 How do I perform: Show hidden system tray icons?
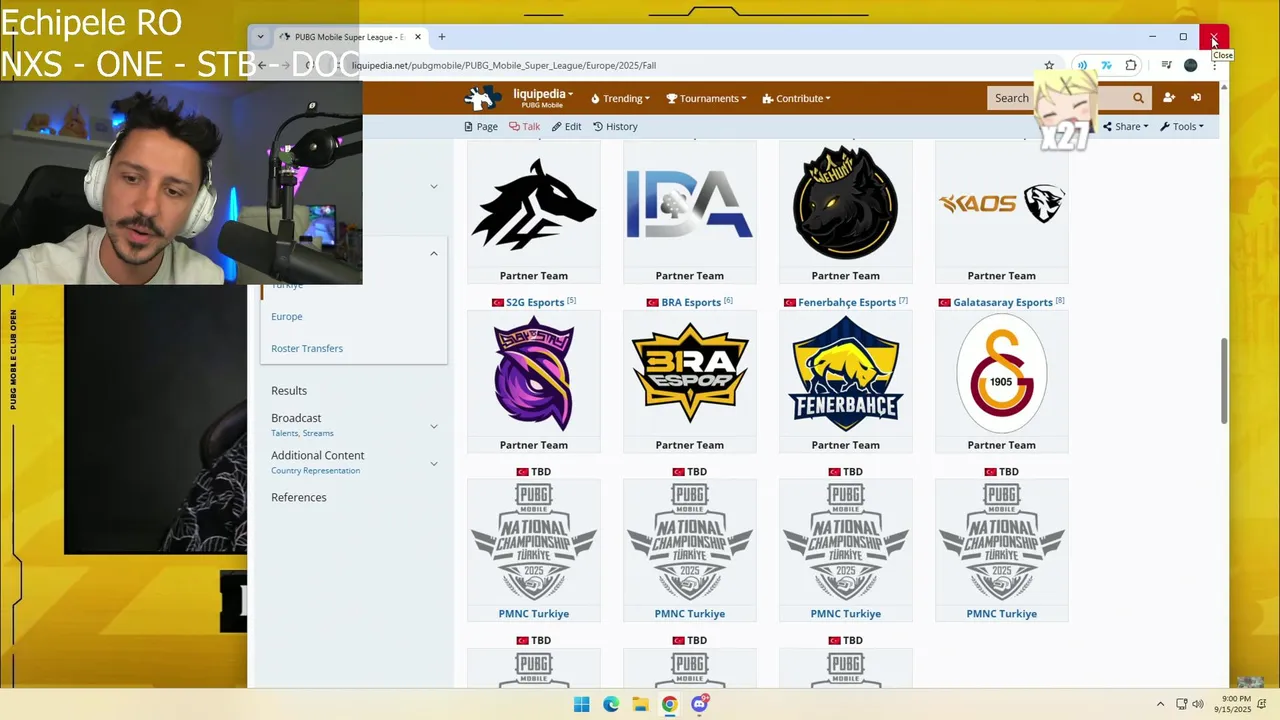(1160, 704)
